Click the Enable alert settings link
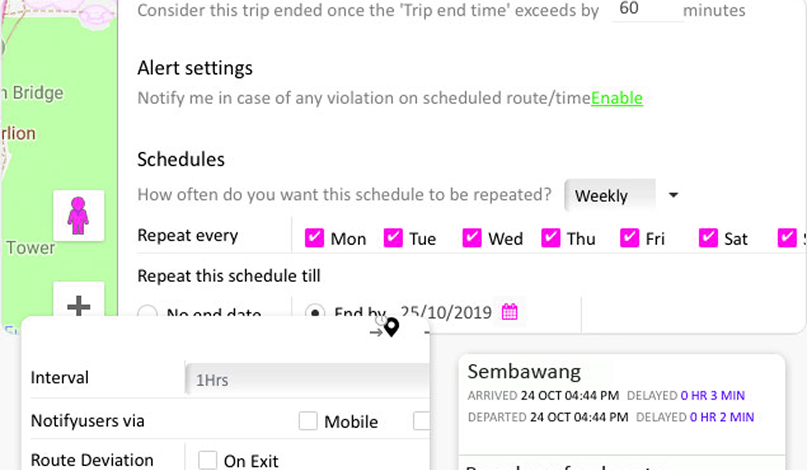Screen dimensions: 807x470 click(x=616, y=98)
